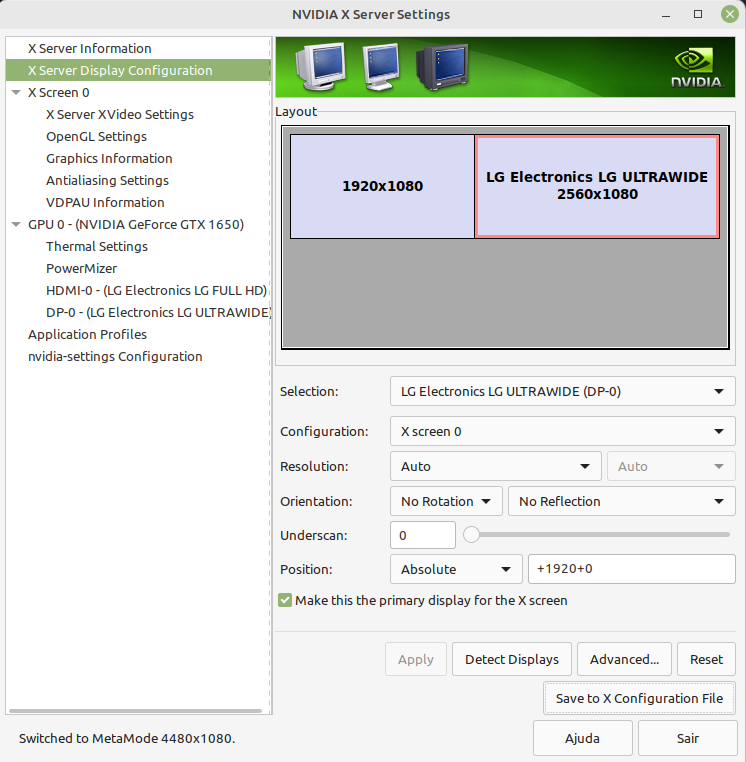Click the position offset +1920+0 field
Screen dimensions: 746x762
pyautogui.click(x=631, y=569)
